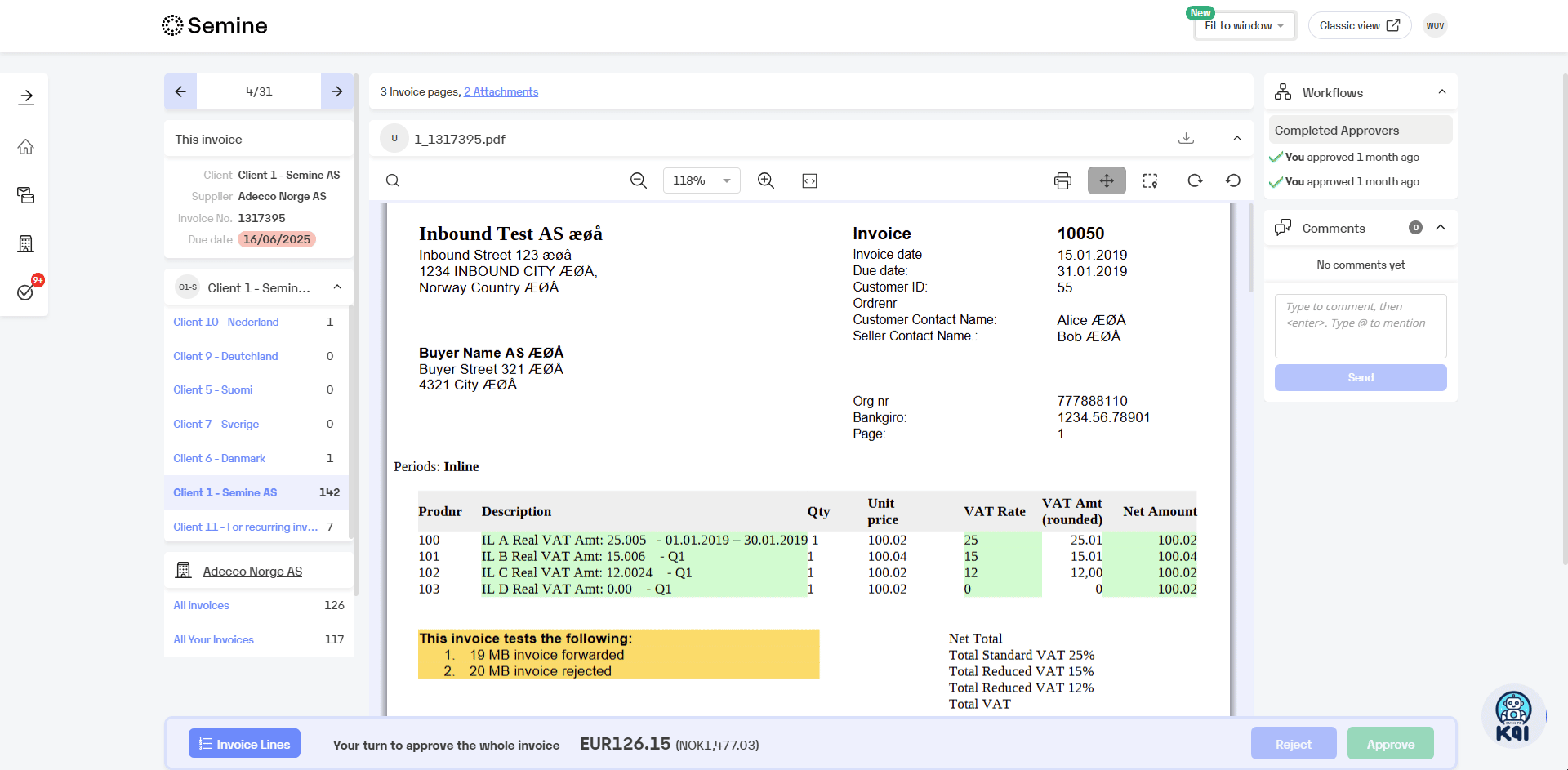
Task: Open the KAI assistant robot icon
Action: pyautogui.click(x=1513, y=716)
